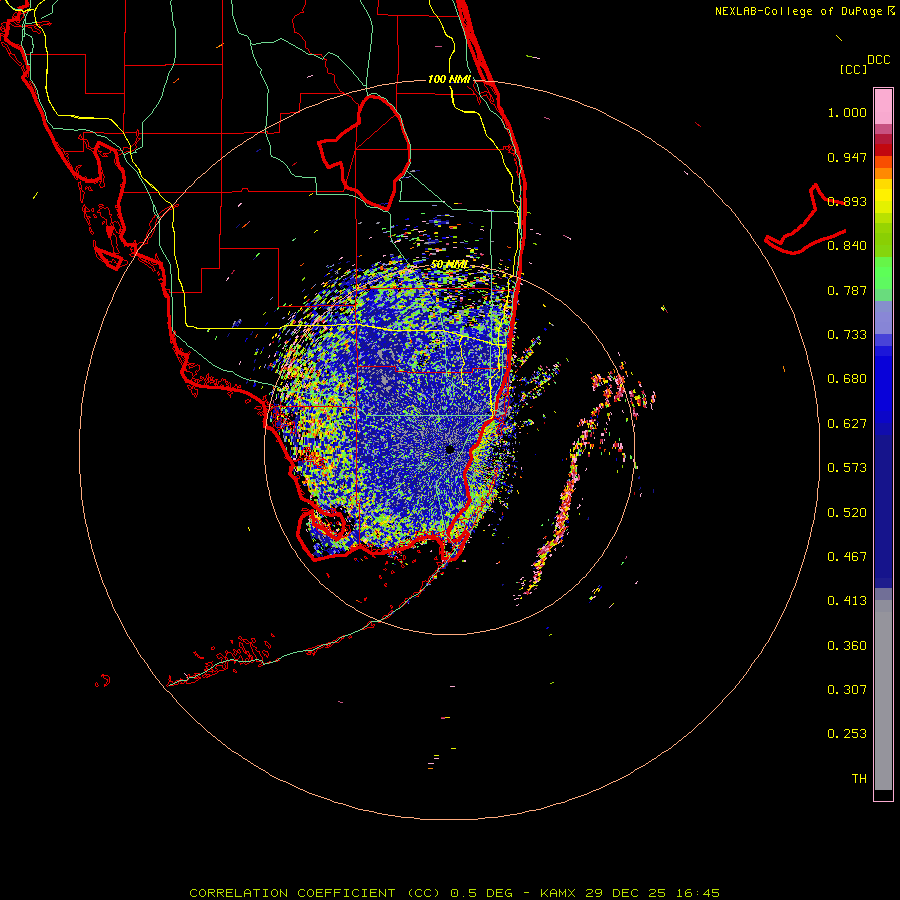Click the 0.520 scale value
This screenshot has height=900, width=900.
click(x=847, y=513)
